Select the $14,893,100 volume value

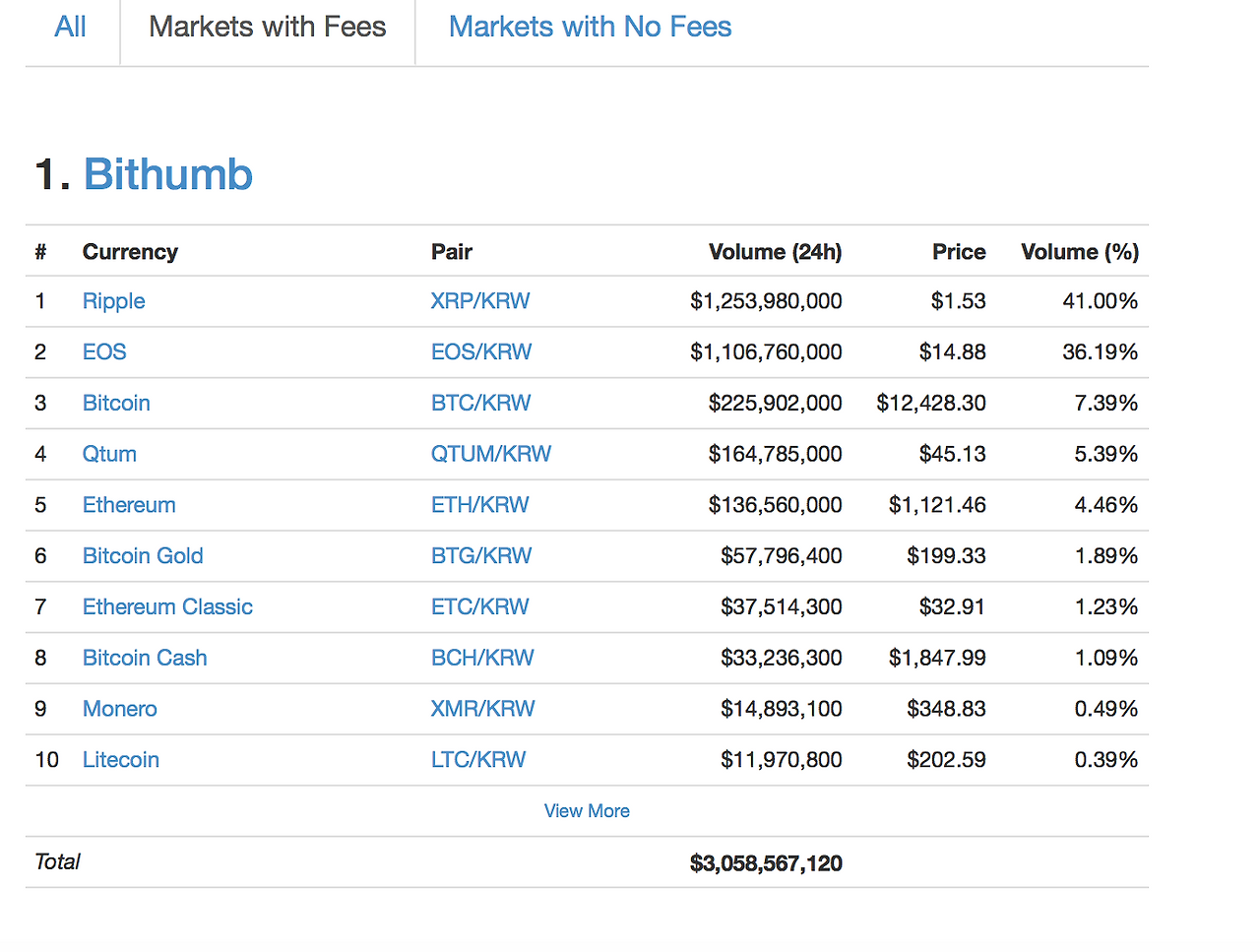[x=782, y=710]
